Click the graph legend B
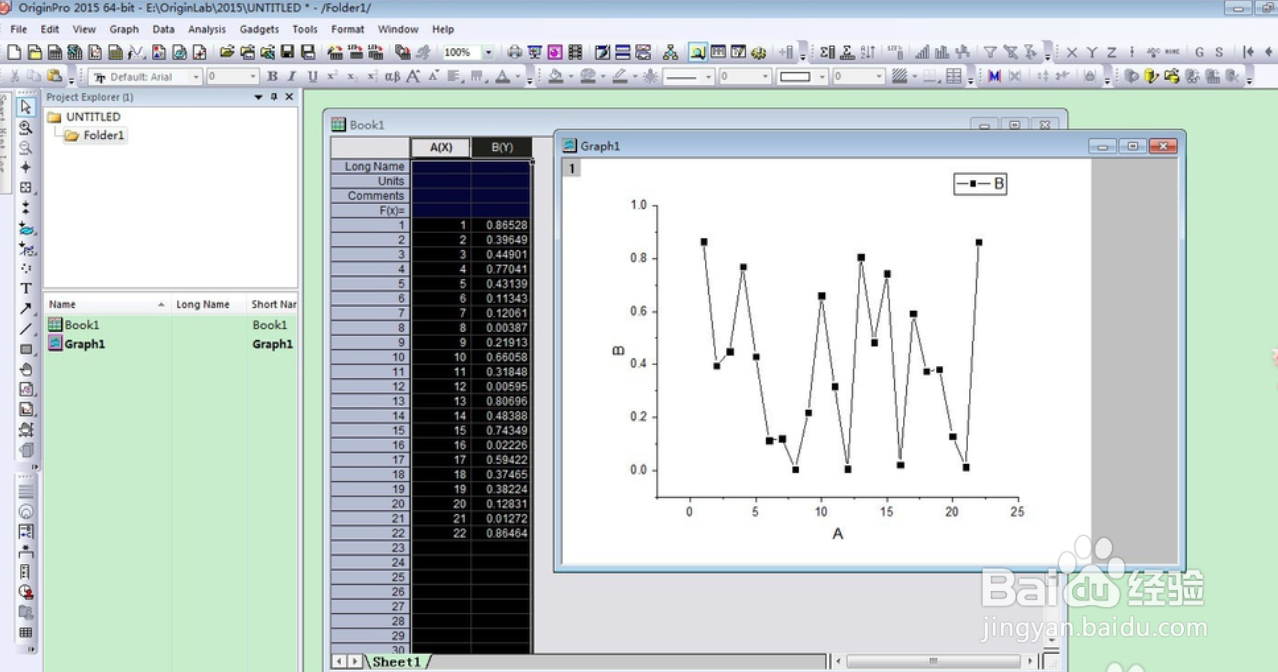 tap(980, 184)
